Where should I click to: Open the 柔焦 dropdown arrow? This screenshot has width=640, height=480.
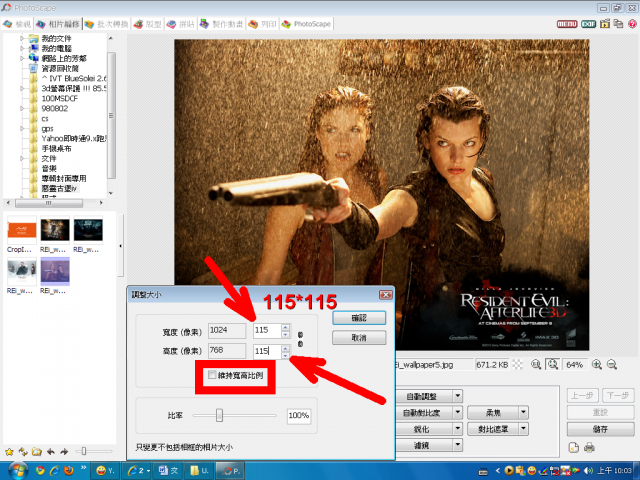524,413
